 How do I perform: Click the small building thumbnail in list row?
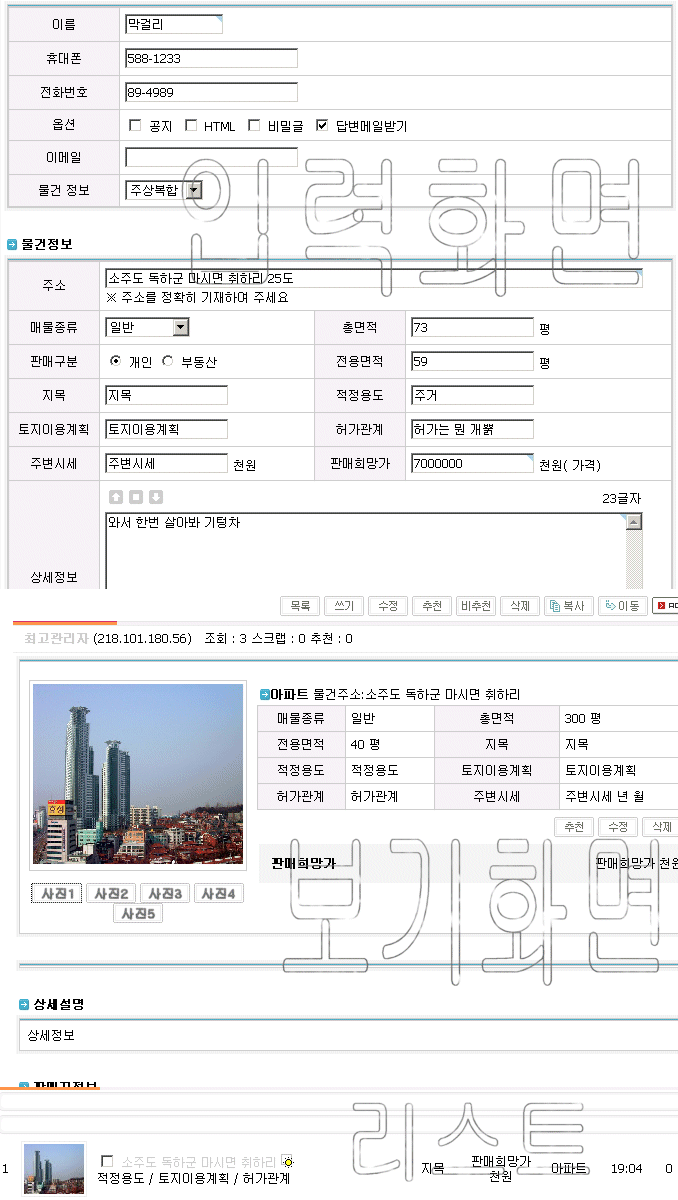[x=54, y=1170]
